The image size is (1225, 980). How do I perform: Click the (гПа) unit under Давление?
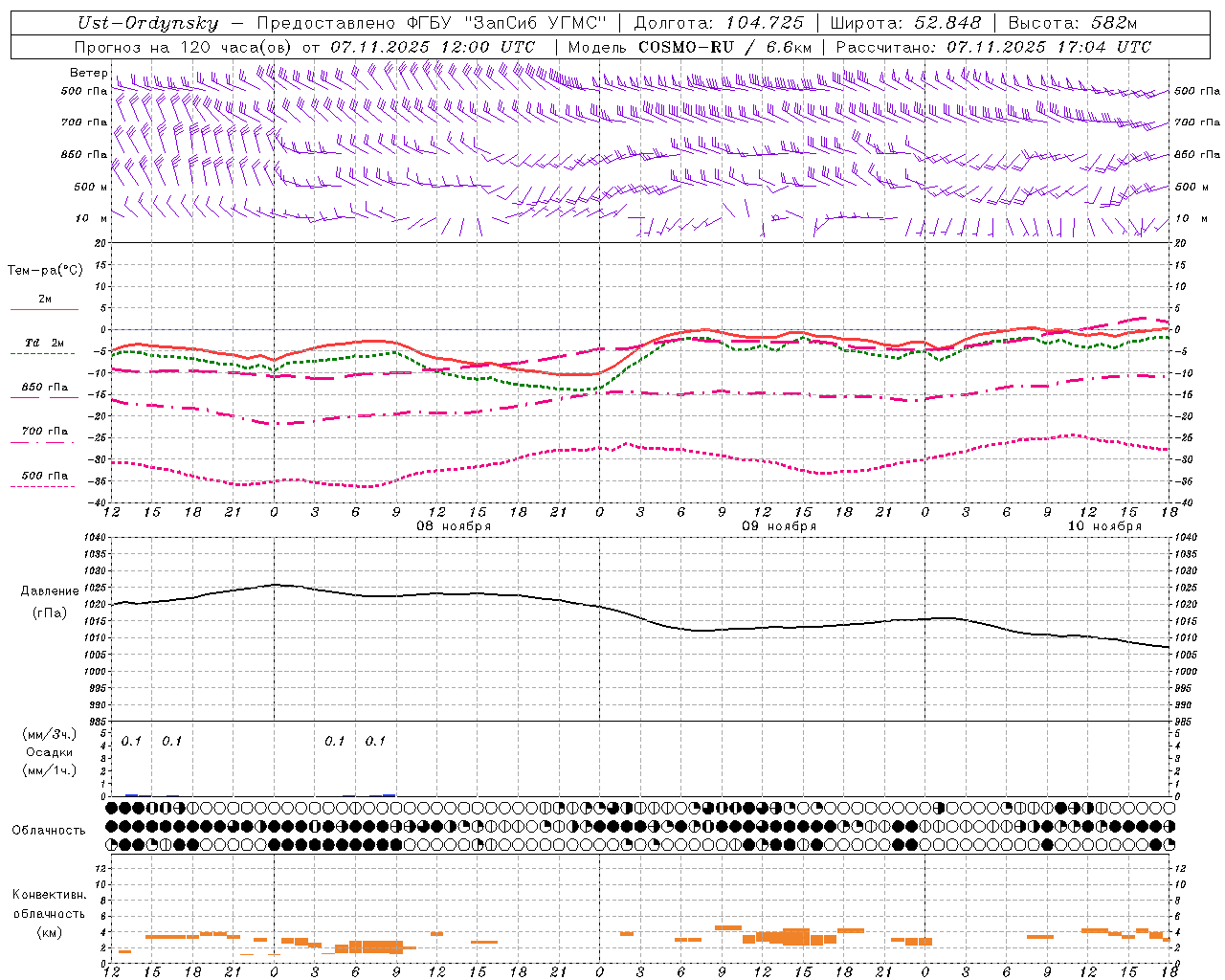click(x=50, y=612)
